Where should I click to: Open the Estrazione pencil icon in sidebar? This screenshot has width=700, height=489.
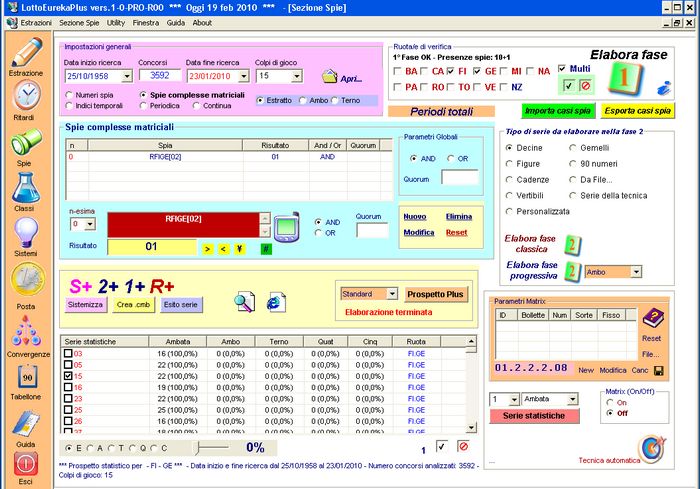coord(27,52)
